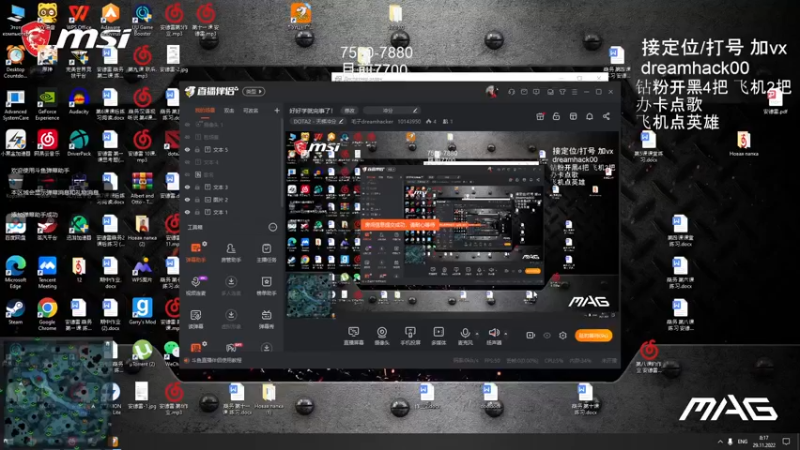Open the GeForce Experience desktop icon
The image size is (800, 450).
[47, 105]
